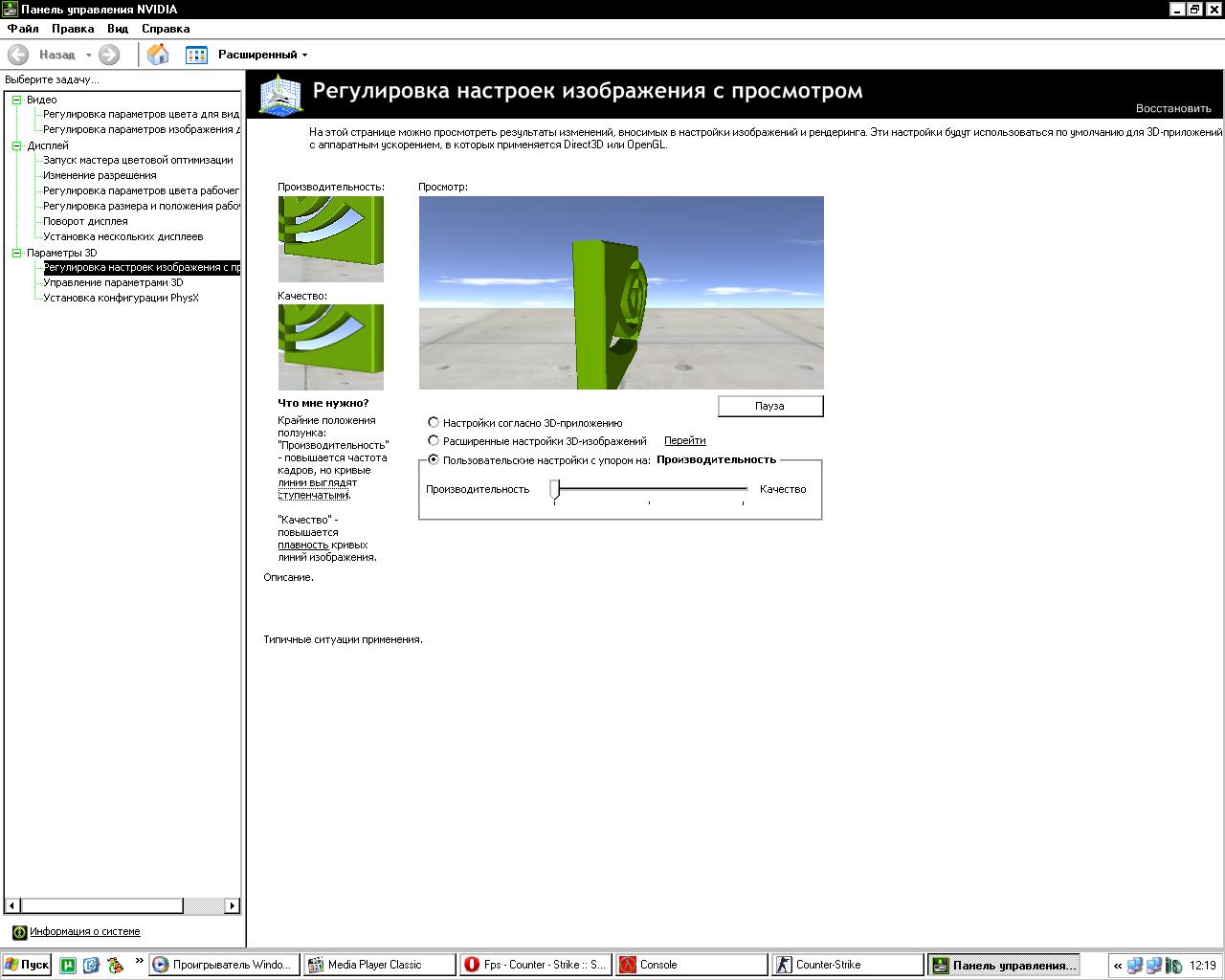
Task: Click the плавность glossary link
Action: tap(303, 545)
